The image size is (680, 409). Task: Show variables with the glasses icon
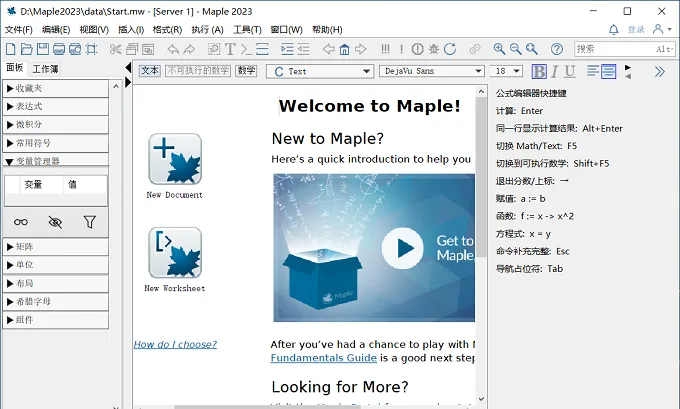click(20, 222)
